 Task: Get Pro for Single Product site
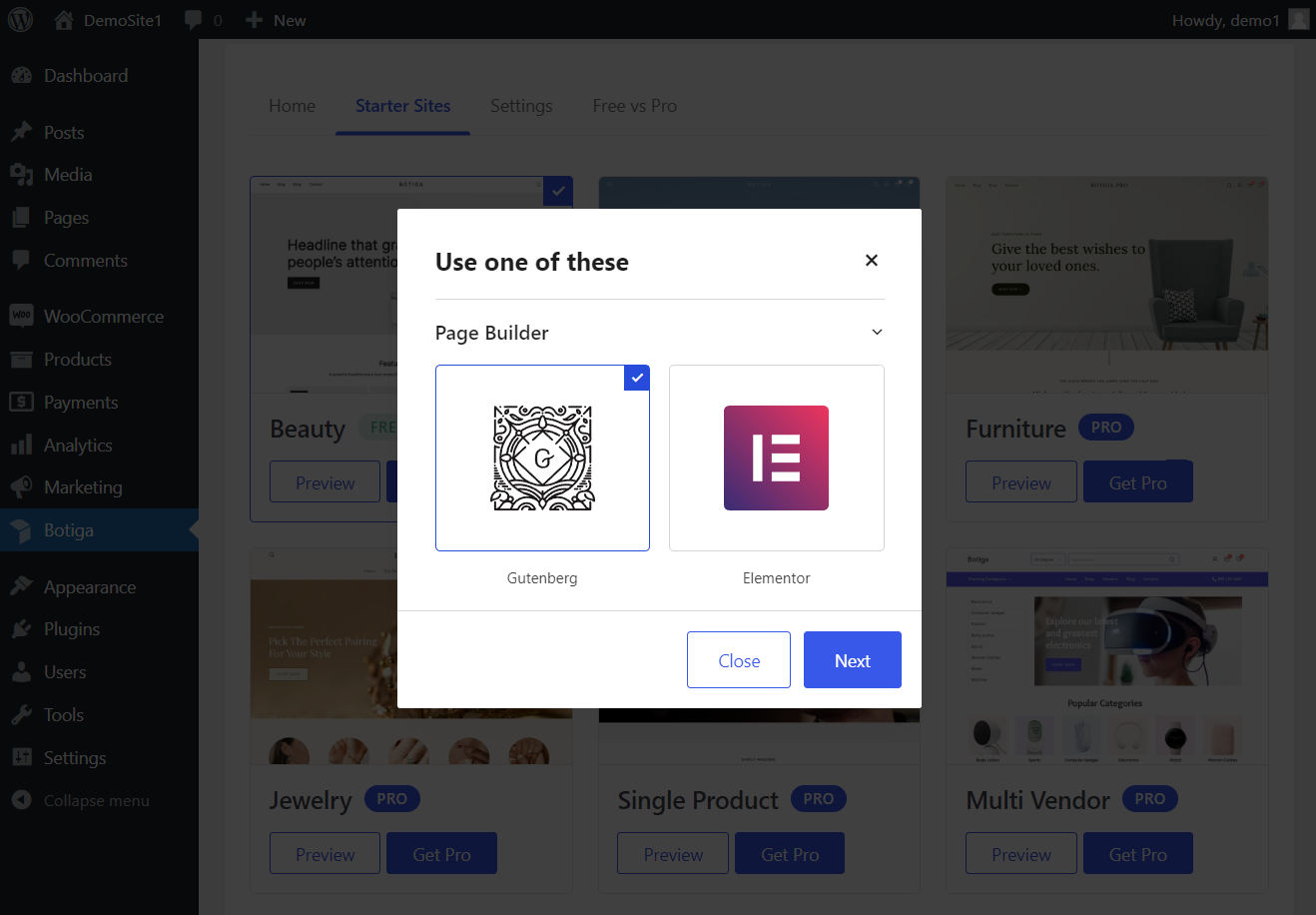coord(790,854)
